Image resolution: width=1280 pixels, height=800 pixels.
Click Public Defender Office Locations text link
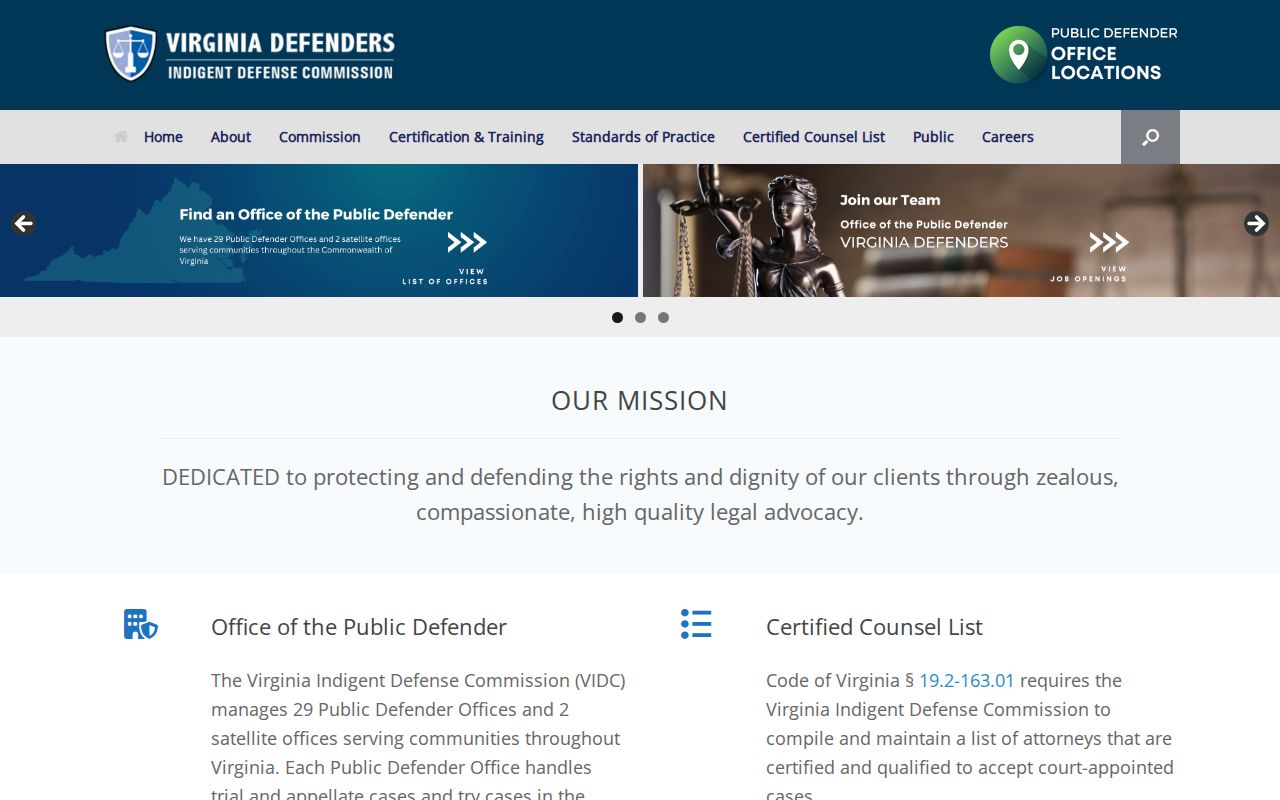1113,54
